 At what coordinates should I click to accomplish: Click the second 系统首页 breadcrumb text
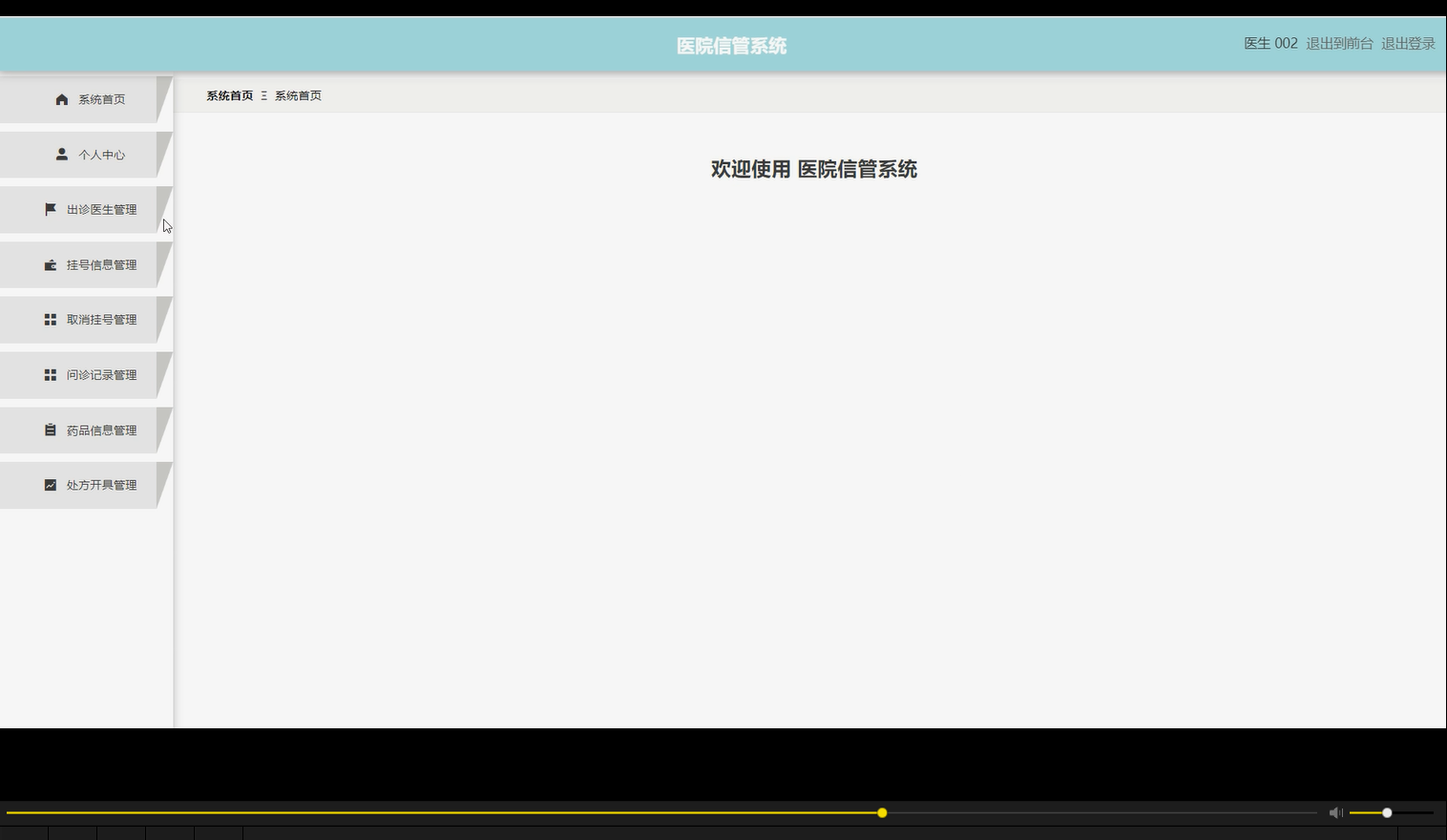298,95
